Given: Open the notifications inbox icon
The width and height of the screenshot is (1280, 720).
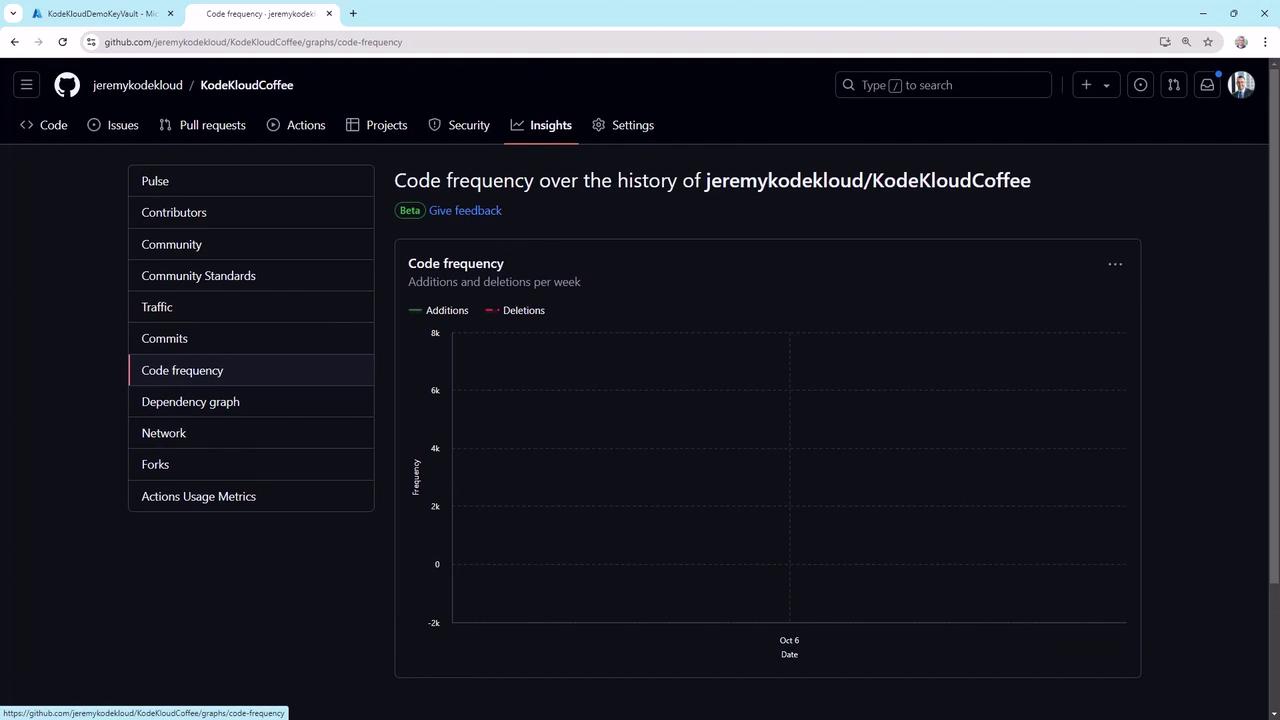Looking at the screenshot, I should (x=1207, y=85).
